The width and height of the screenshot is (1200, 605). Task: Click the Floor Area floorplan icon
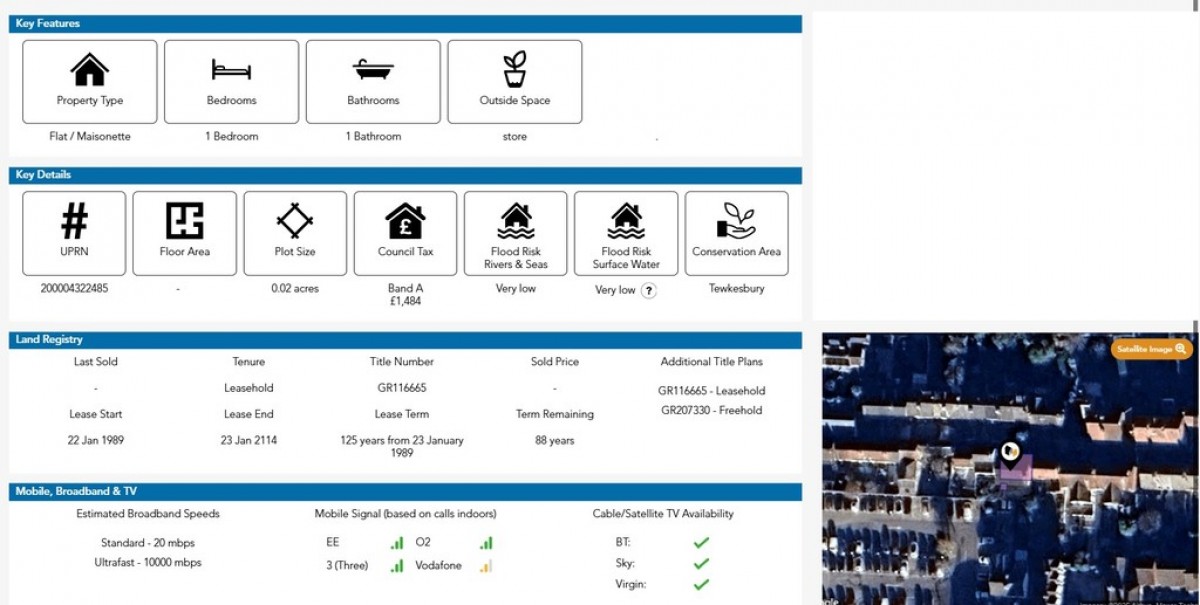185,221
